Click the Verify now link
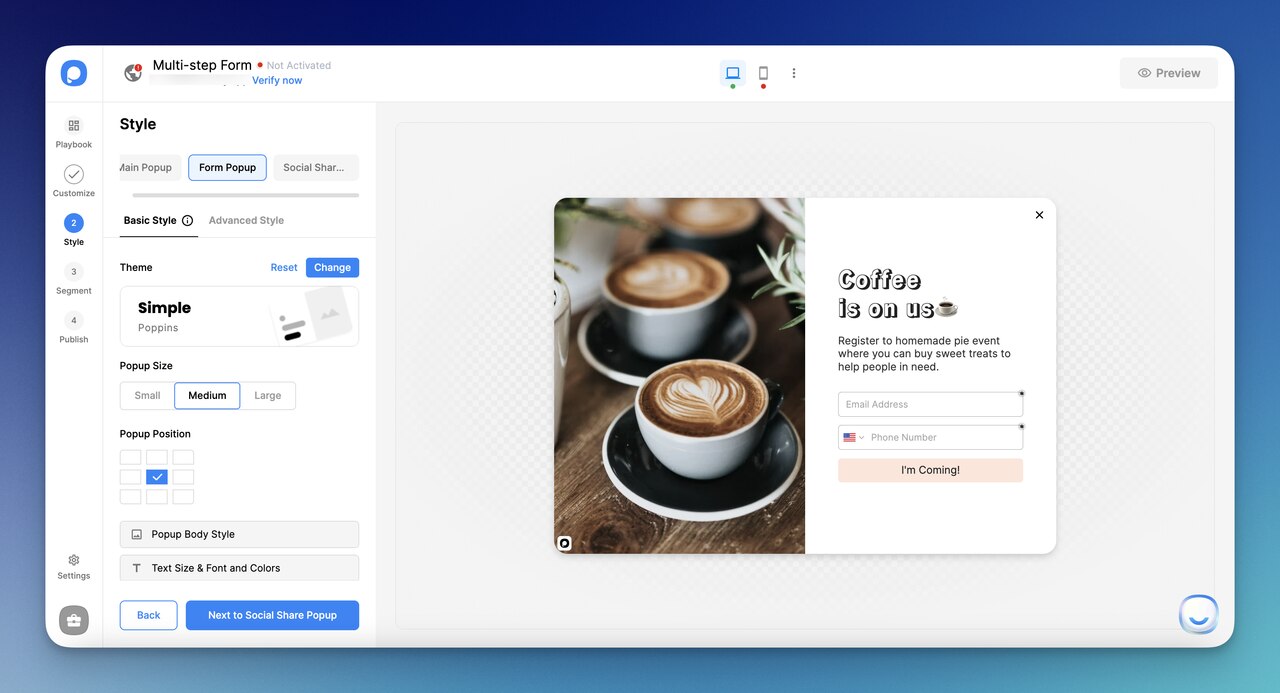This screenshot has height=693, width=1280. pos(277,81)
